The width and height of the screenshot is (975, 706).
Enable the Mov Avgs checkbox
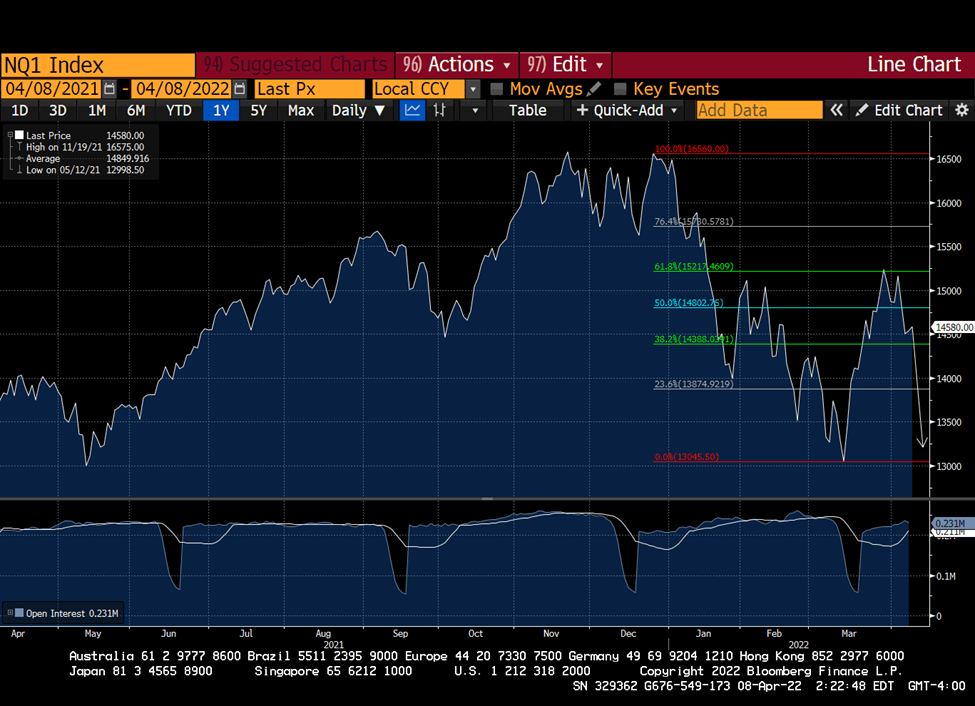496,88
